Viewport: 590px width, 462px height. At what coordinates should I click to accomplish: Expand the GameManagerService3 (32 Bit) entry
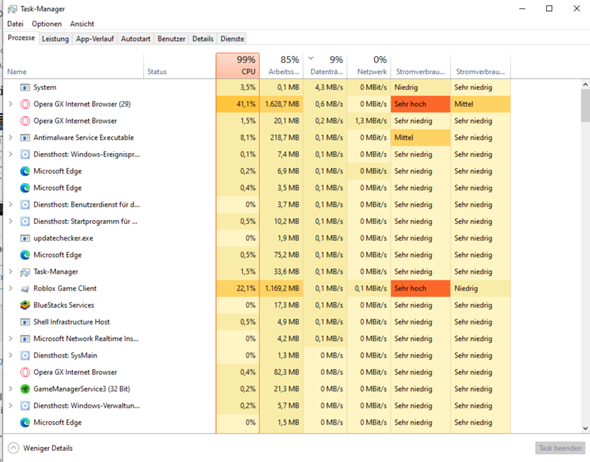coord(11,389)
